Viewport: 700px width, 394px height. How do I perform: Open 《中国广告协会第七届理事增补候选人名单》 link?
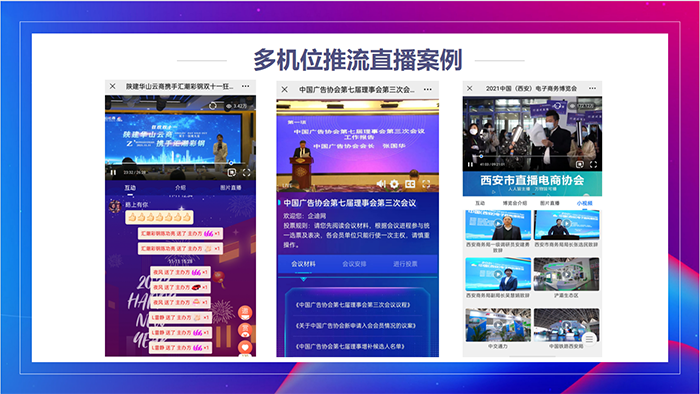click(350, 346)
